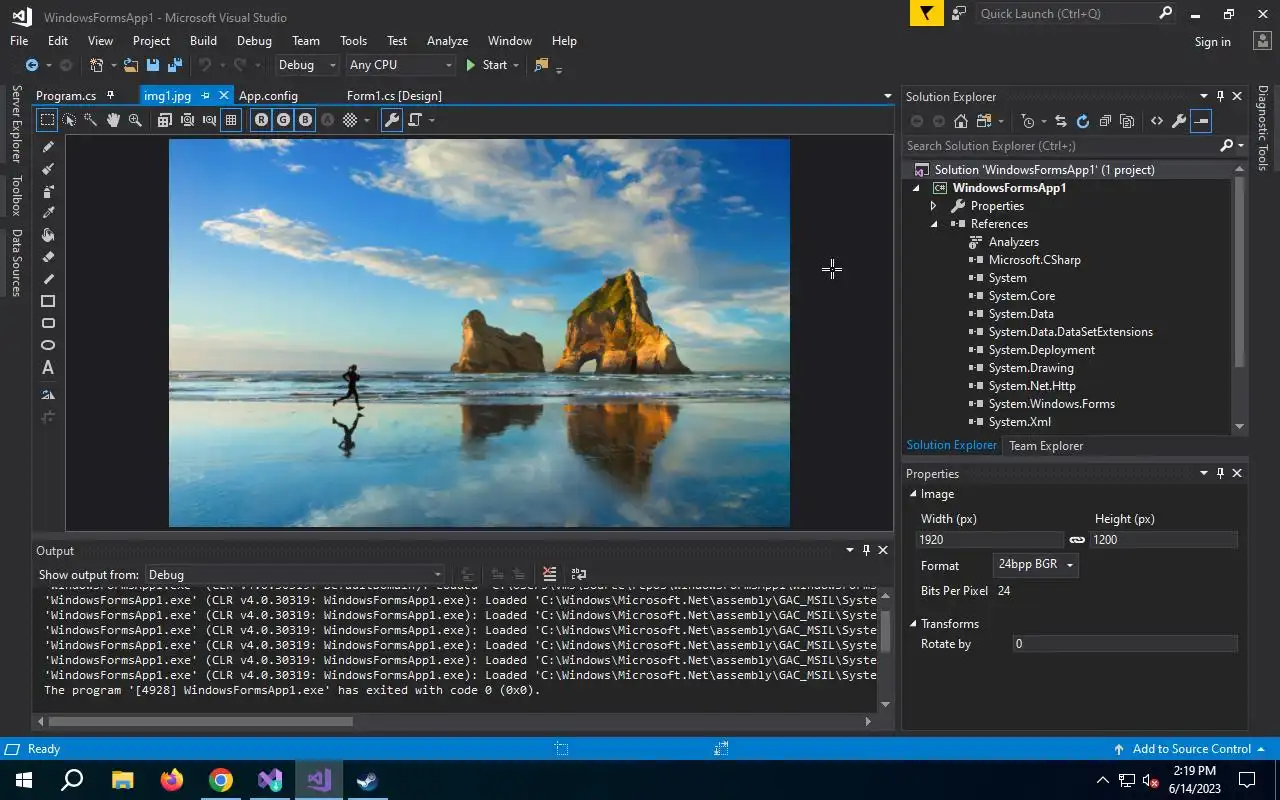Viewport: 1280px width, 800px height.
Task: Click the Output vertical scrollbar thumb
Action: pos(885,631)
